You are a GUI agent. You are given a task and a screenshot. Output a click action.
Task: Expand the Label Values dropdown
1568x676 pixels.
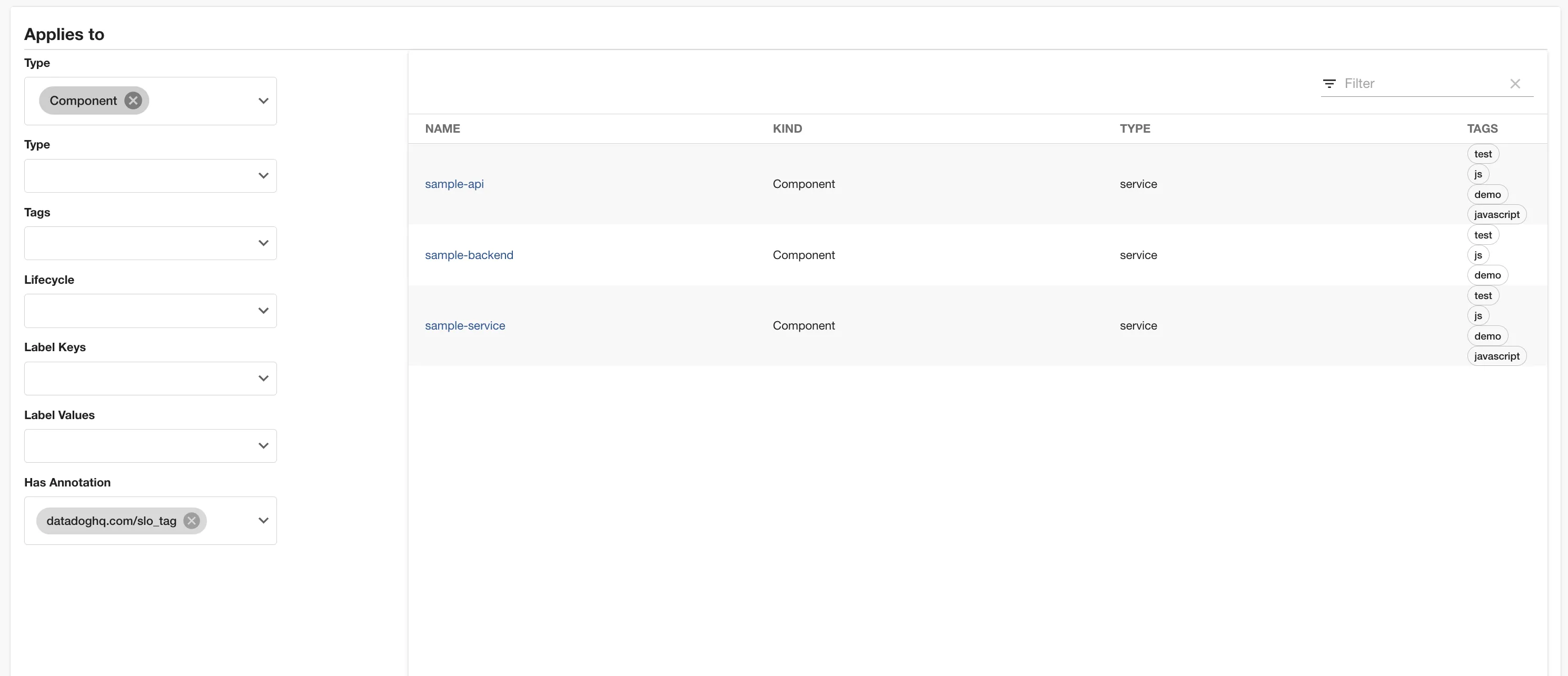pyautogui.click(x=263, y=446)
